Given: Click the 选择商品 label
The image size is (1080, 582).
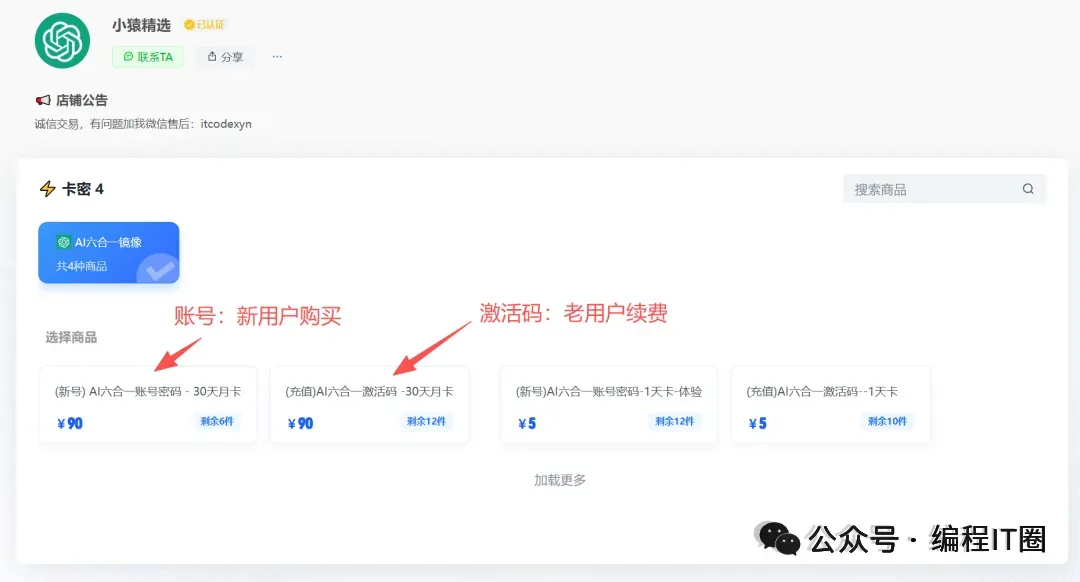Looking at the screenshot, I should (x=71, y=337).
